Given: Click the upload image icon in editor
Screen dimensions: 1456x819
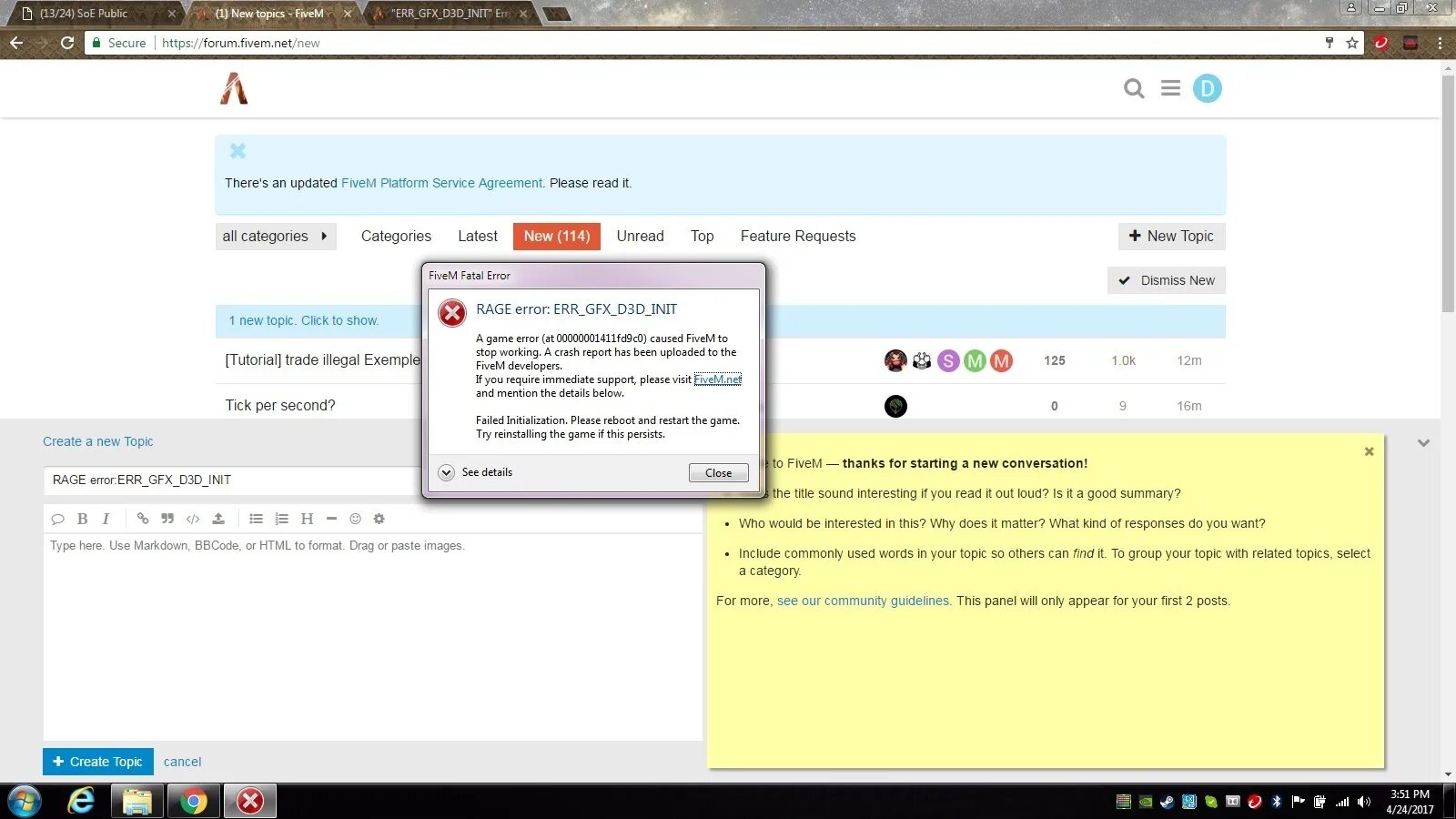Looking at the screenshot, I should point(218,519).
